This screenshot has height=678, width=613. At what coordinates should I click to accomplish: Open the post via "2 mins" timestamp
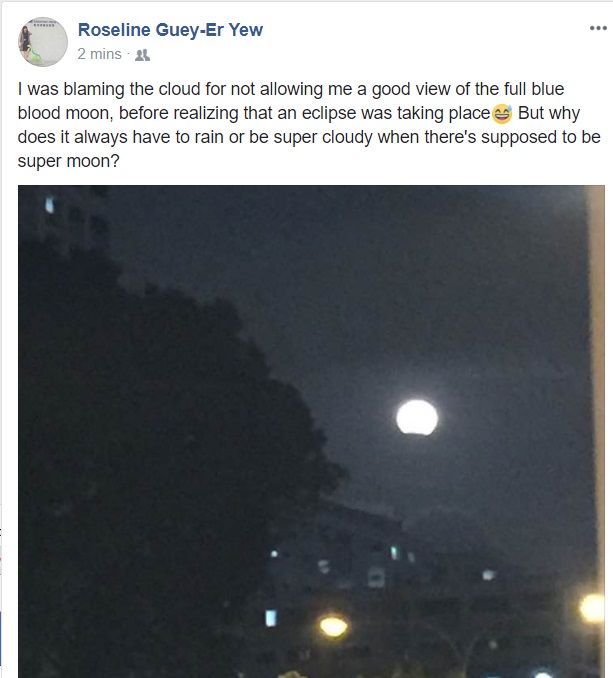pyautogui.click(x=99, y=55)
